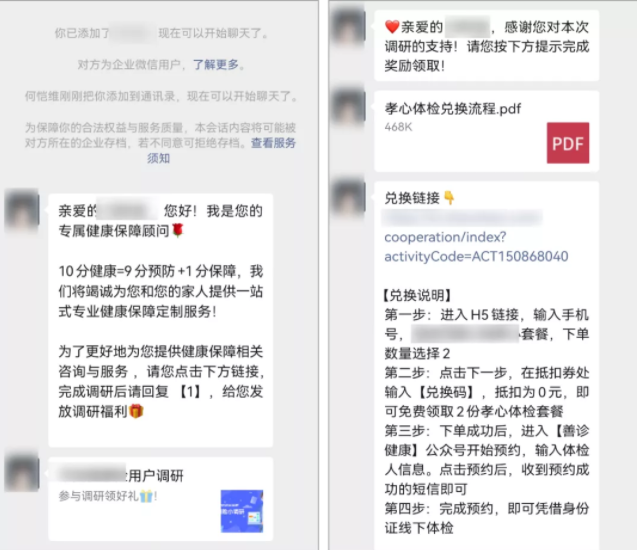Click the pointing-down hand emoji after 兑换链接
This screenshot has width=637, height=550.
point(449,198)
